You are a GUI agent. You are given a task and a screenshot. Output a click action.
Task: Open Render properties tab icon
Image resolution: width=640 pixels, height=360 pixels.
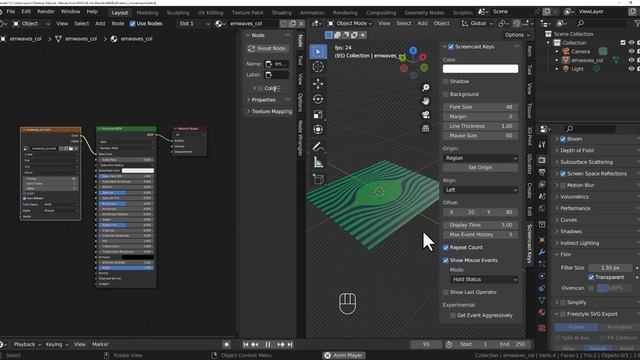tap(542, 160)
